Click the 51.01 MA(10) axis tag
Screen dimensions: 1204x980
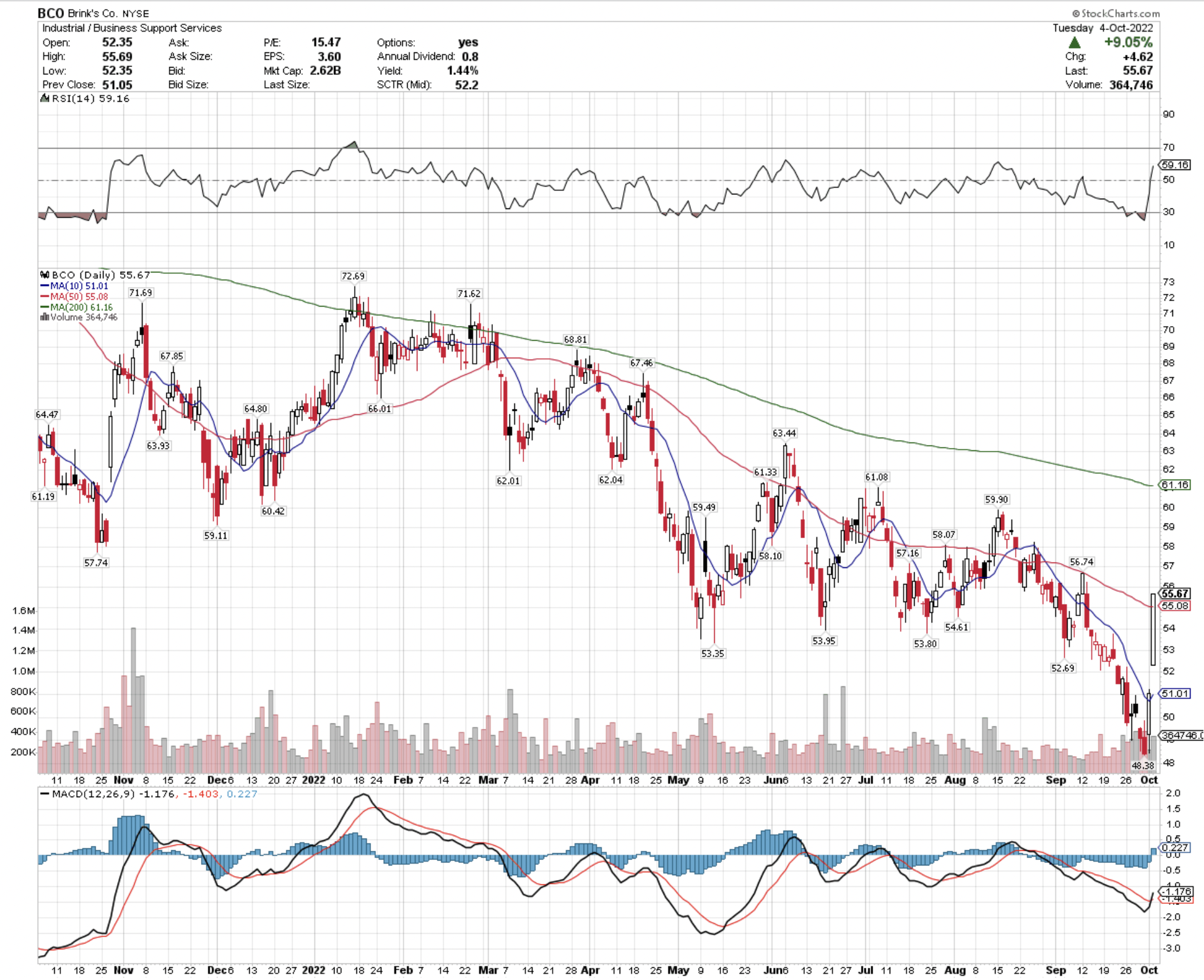[1174, 694]
